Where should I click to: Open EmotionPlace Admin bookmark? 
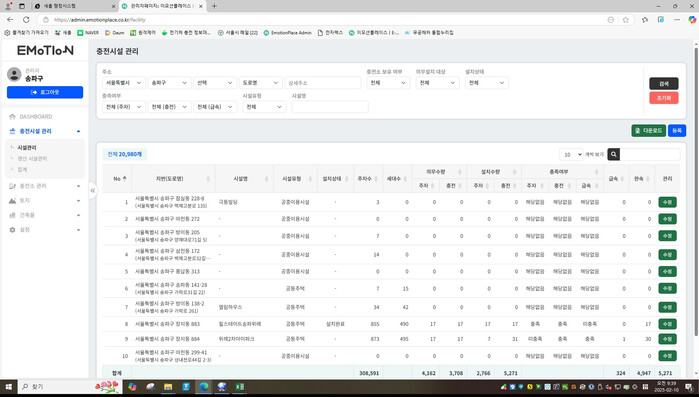point(288,33)
